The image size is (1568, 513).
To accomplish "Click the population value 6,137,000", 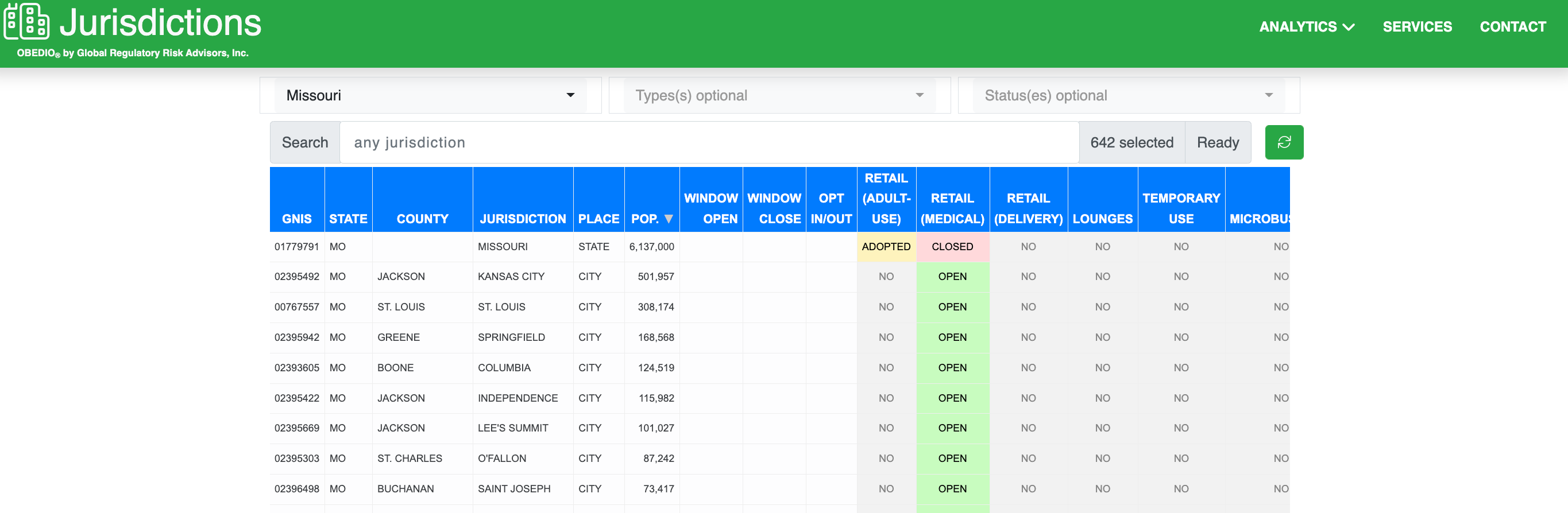I will (651, 247).
